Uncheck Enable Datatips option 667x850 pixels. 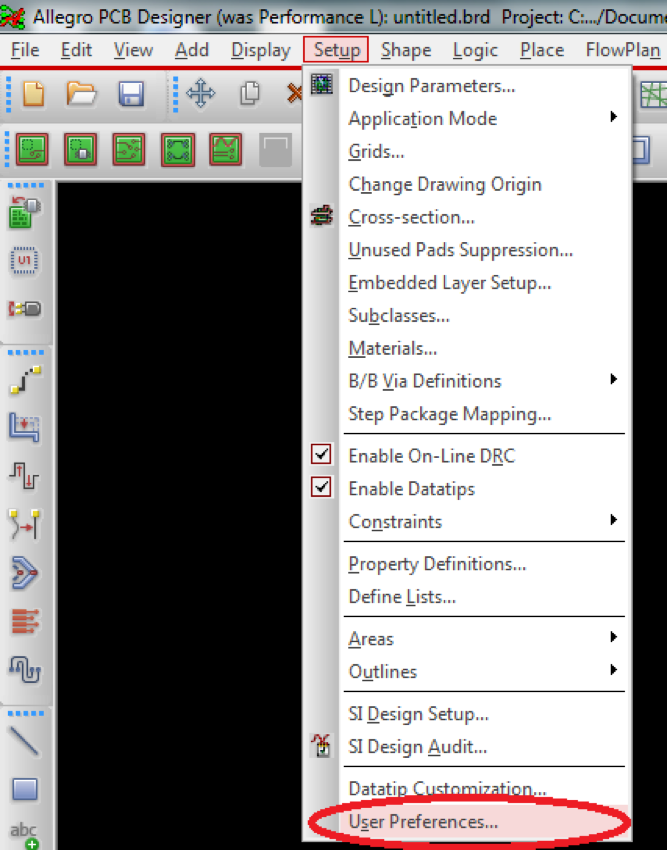(x=321, y=487)
